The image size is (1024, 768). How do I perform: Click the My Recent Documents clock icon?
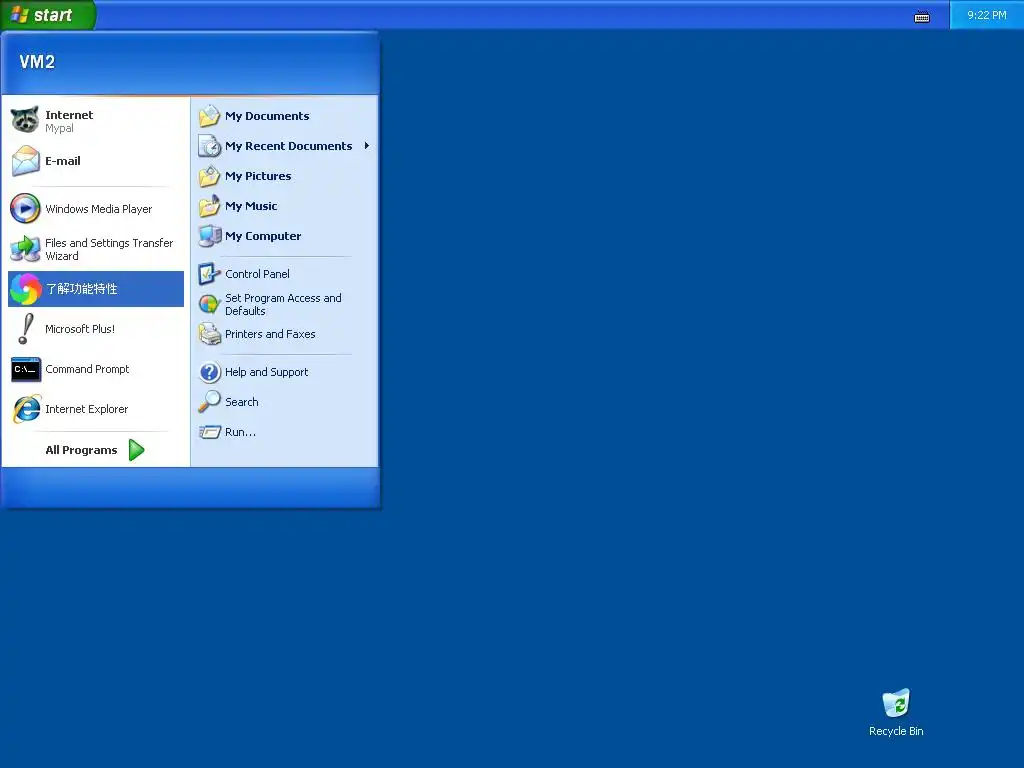(209, 146)
